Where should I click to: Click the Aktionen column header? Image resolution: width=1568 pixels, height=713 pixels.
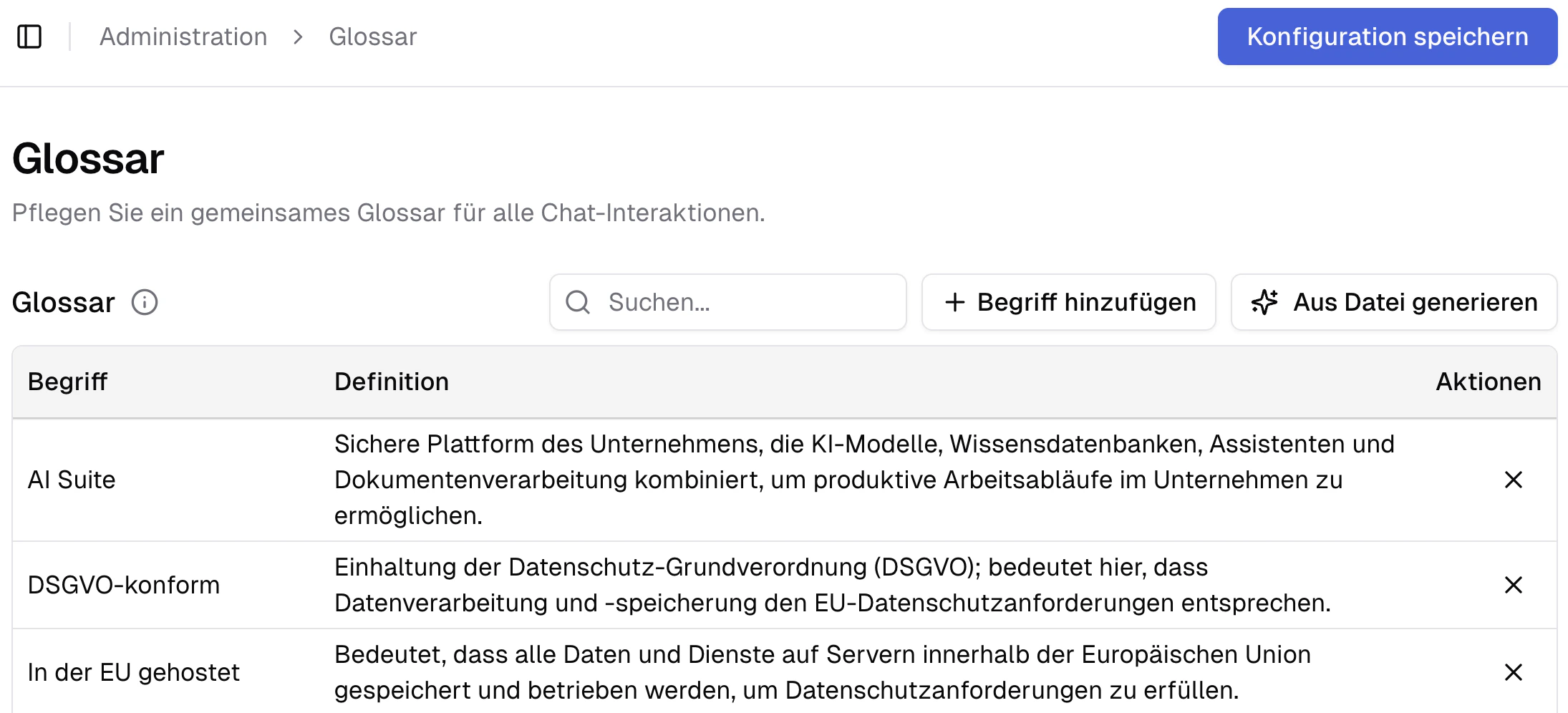pos(1488,382)
